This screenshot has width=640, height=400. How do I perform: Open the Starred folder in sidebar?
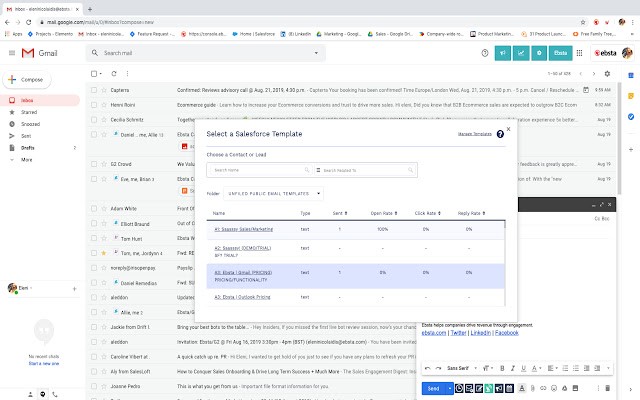tap(29, 111)
